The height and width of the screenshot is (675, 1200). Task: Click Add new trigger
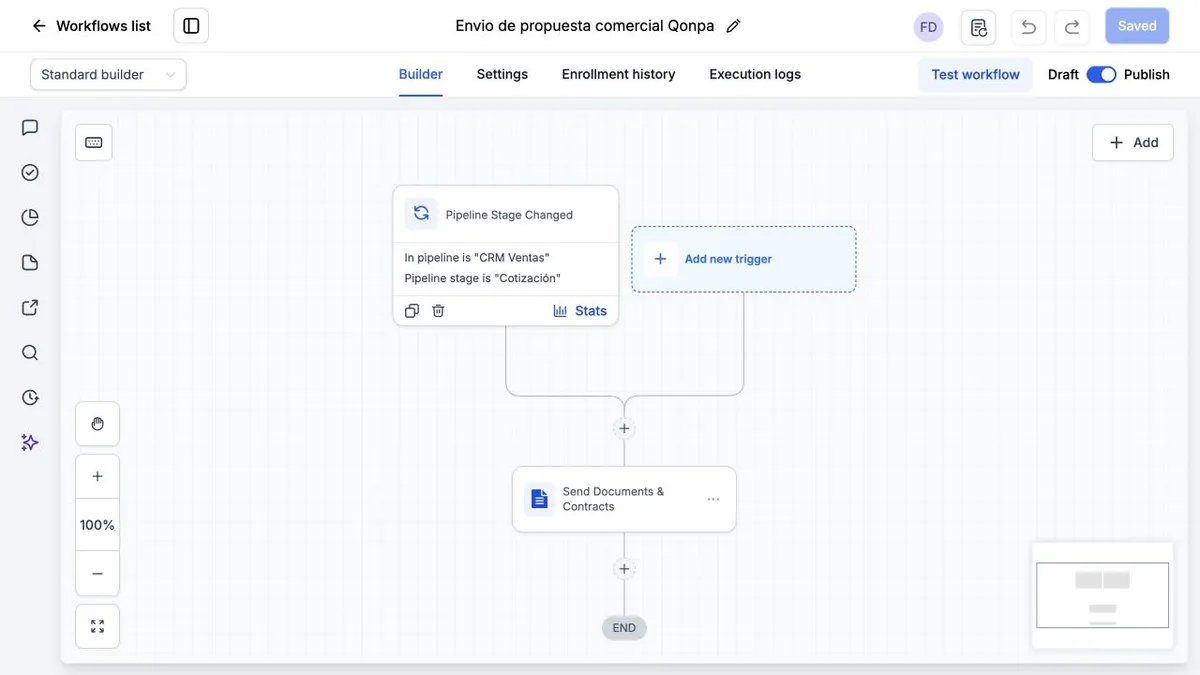[743, 259]
